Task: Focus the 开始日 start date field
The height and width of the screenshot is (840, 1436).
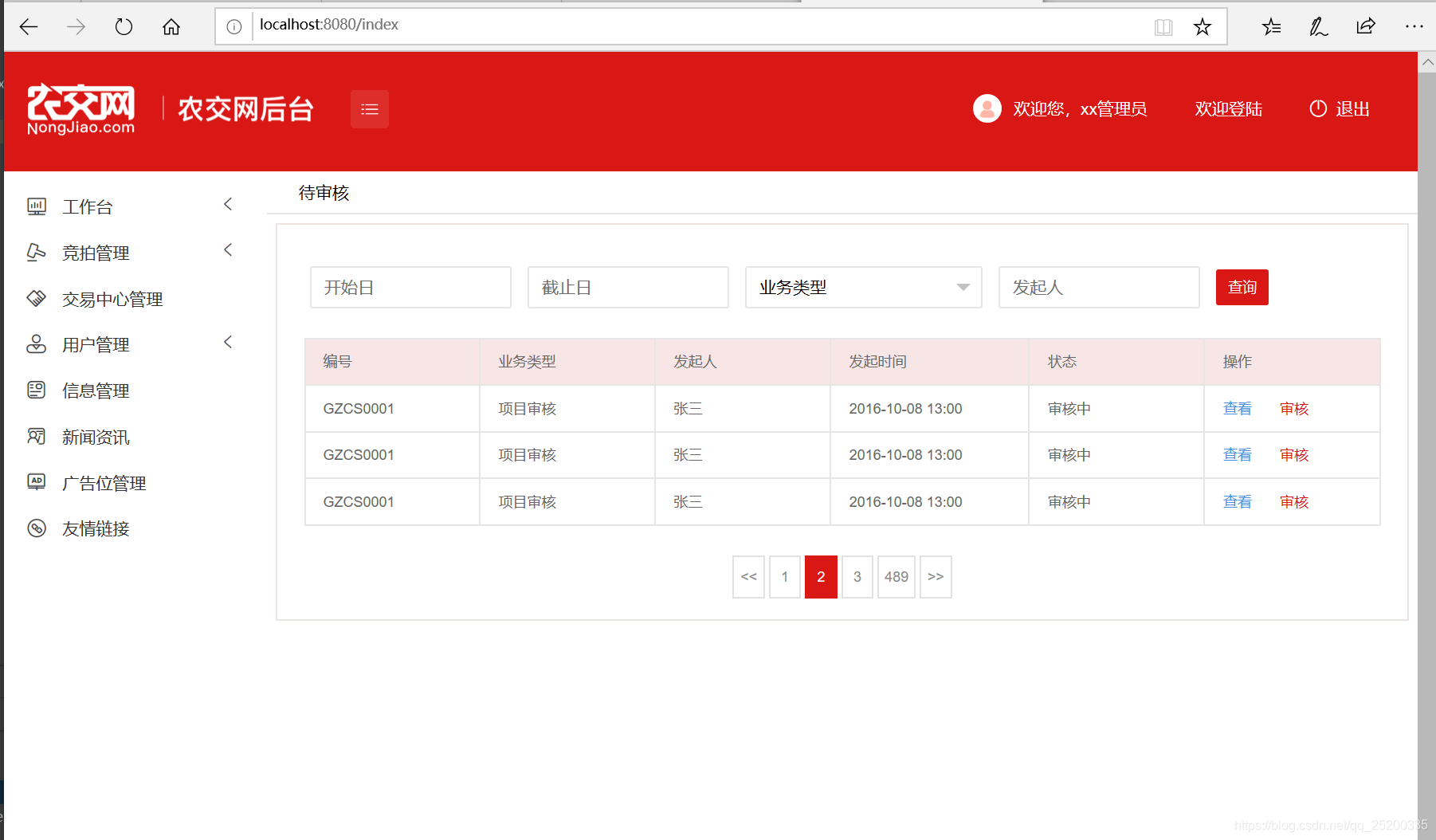Action: click(x=410, y=288)
